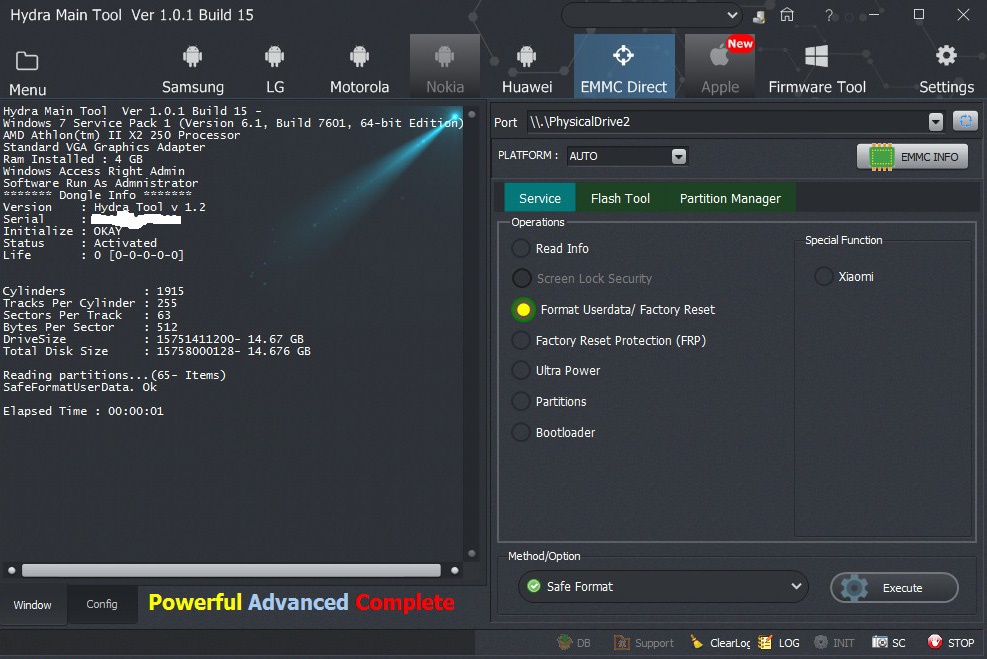Click the log vertical scrollbar track
This screenshot has height=659, width=987.
471,334
